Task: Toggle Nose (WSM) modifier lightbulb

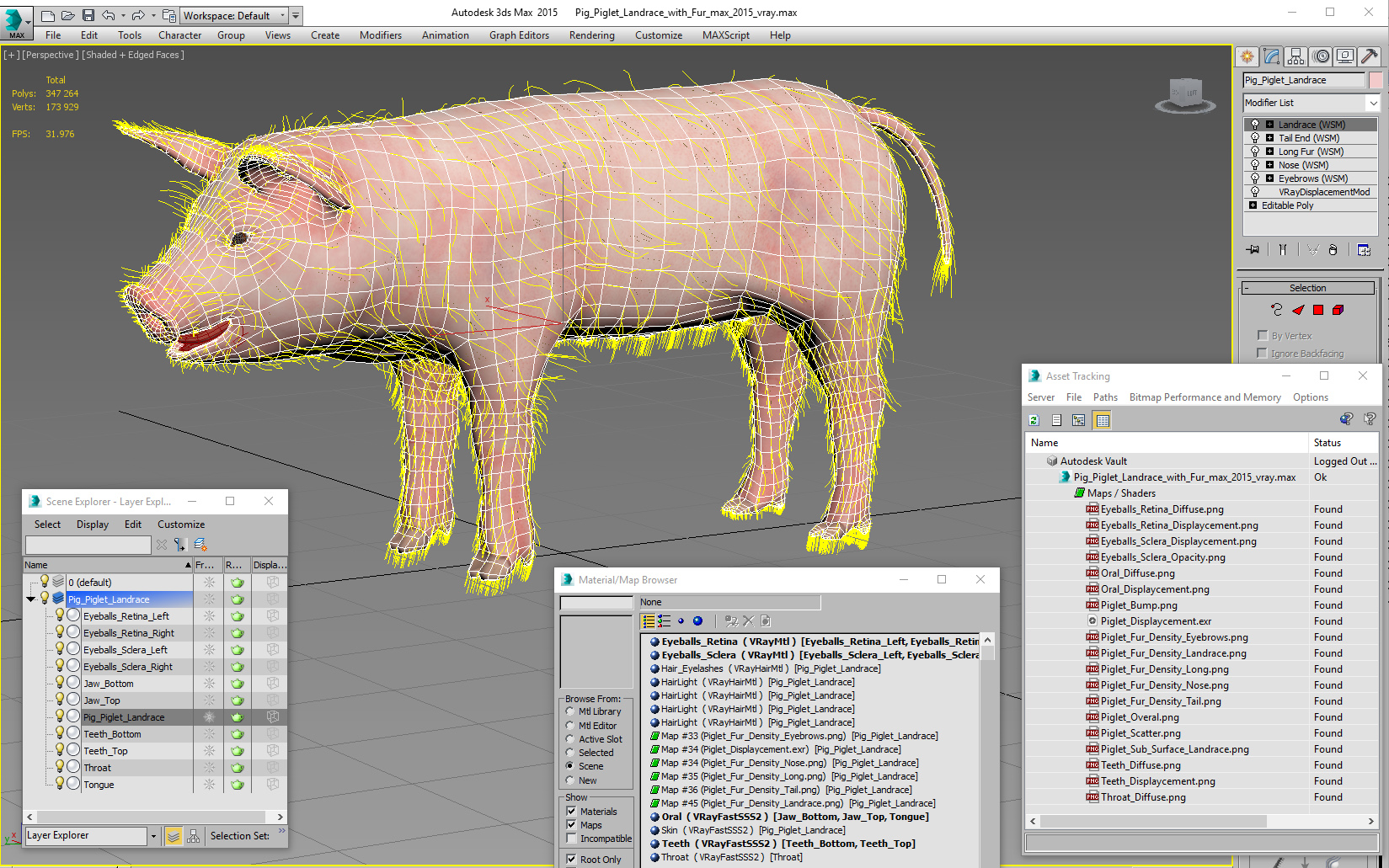Action: (x=1255, y=165)
